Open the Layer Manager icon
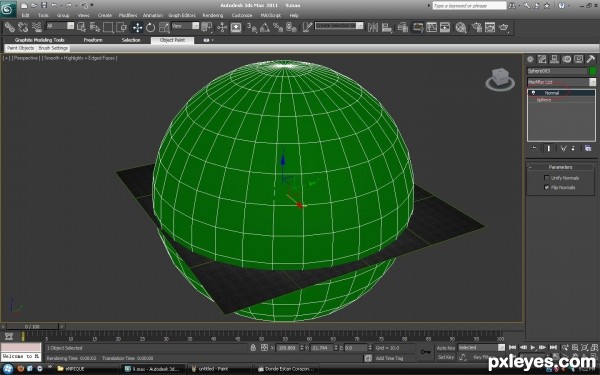Screen dimensions: 600x375 point(403,27)
